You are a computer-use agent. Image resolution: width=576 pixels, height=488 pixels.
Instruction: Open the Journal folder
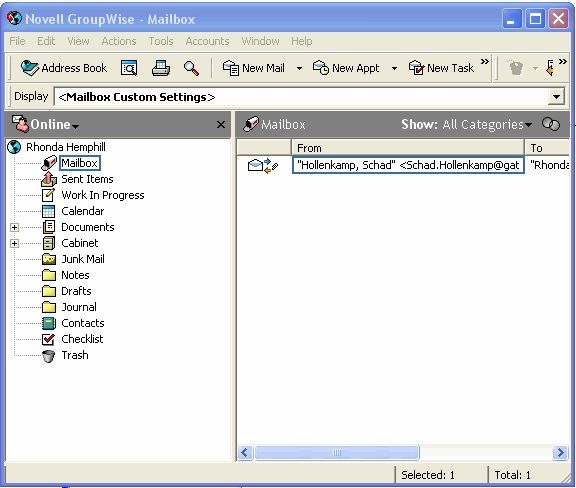point(79,307)
